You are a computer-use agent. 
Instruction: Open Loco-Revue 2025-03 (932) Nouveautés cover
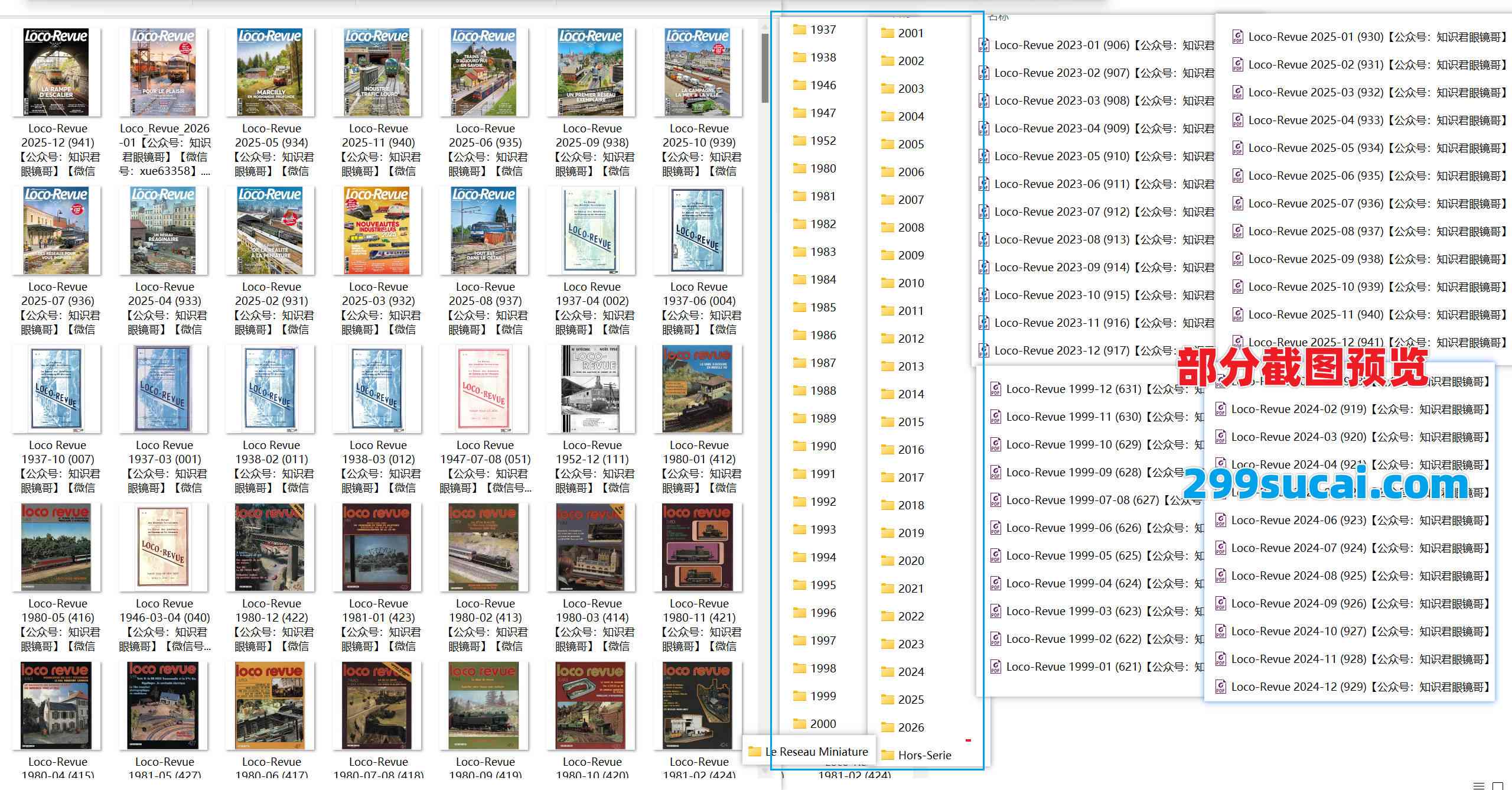click(377, 230)
